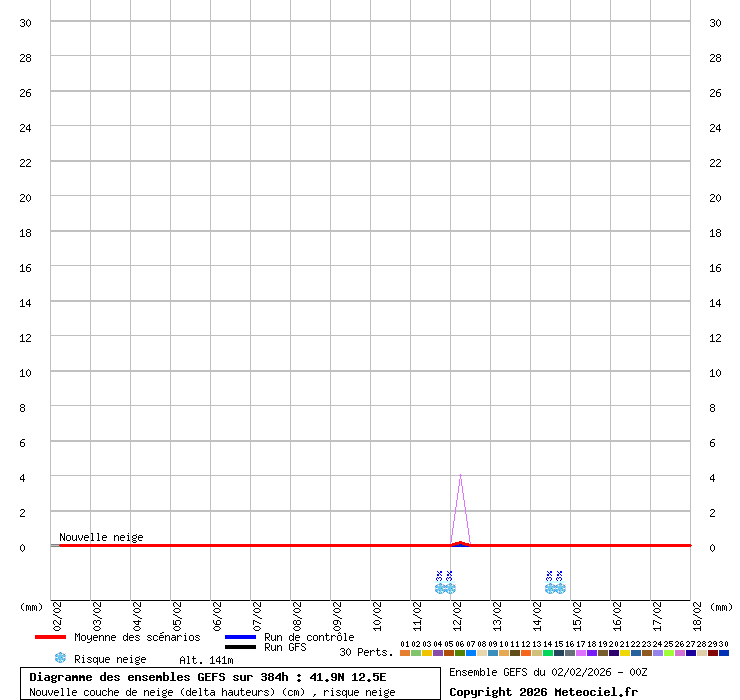
Task: Select perturbation 30 color swatch
Action: click(724, 653)
